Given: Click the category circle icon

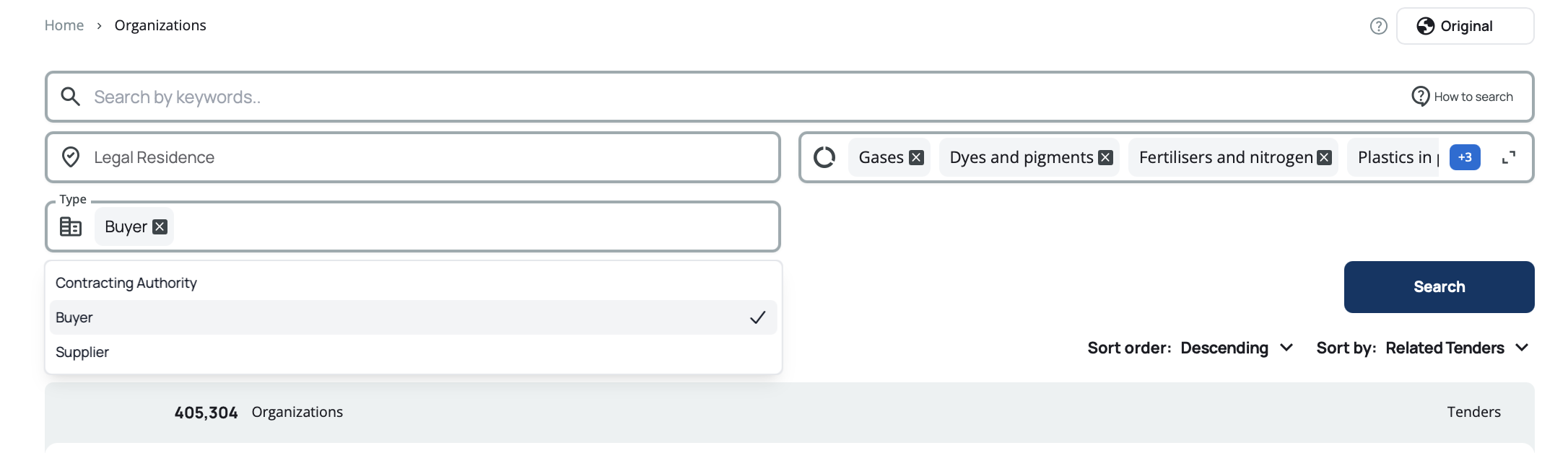Looking at the screenshot, I should [824, 157].
